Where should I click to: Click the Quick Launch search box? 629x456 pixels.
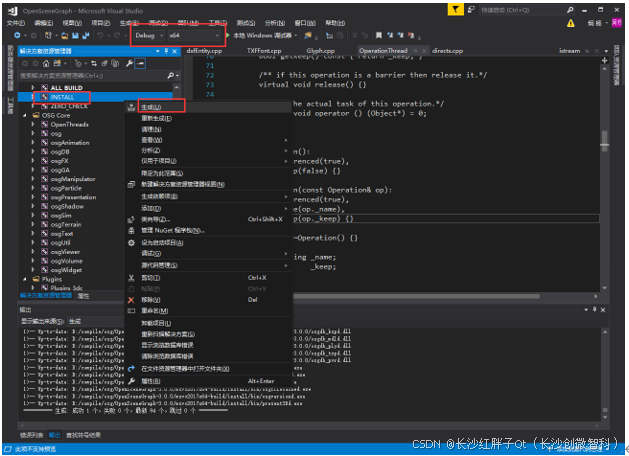click(520, 8)
